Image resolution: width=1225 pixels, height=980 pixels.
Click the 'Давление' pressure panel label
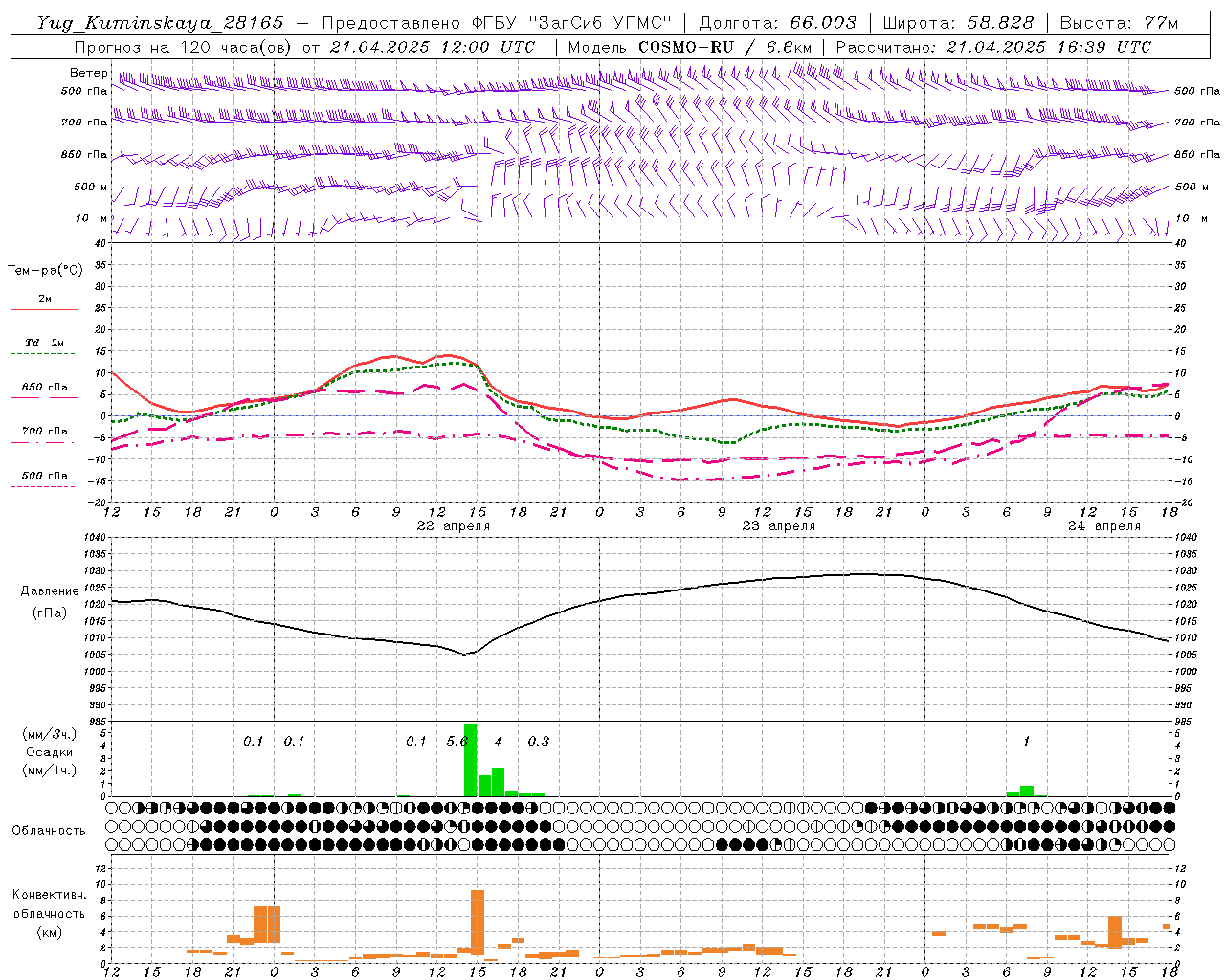click(50, 591)
